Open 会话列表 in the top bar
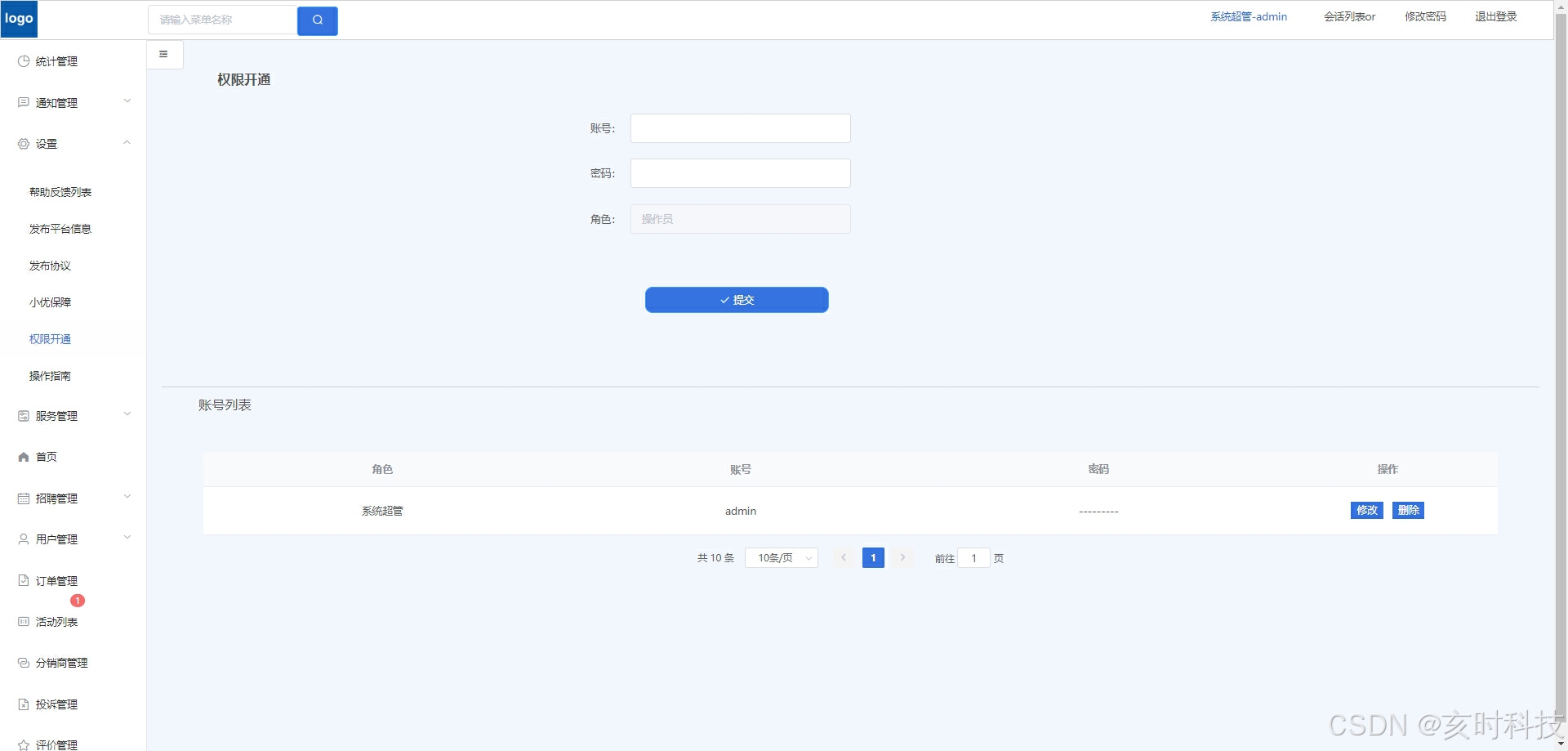1568x751 pixels. coord(1349,16)
